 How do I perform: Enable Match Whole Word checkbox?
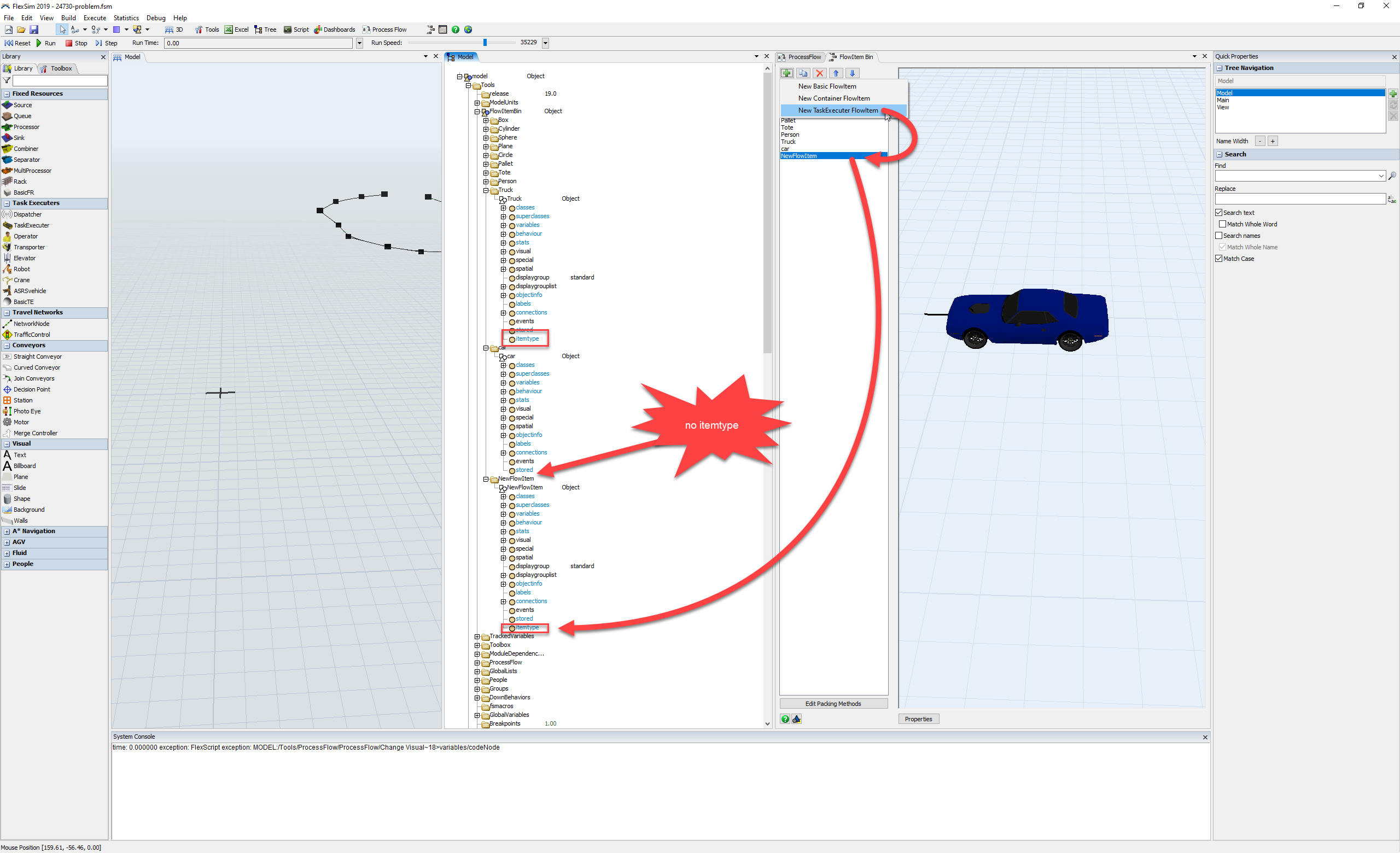click(x=1223, y=224)
